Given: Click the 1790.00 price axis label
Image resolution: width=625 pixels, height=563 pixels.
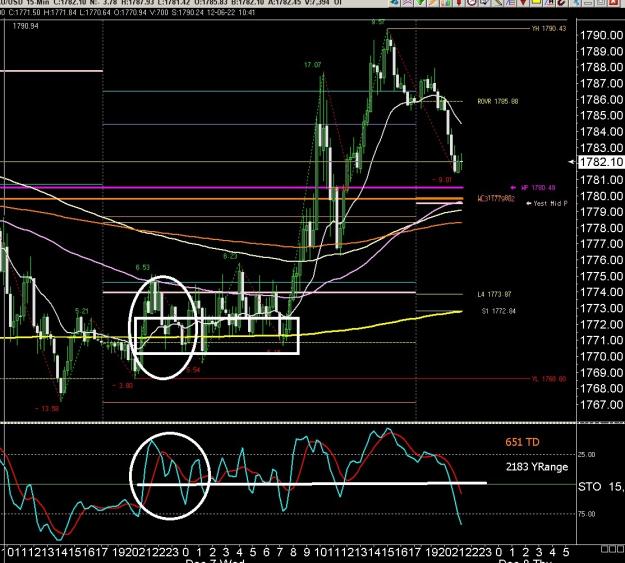Looking at the screenshot, I should click(601, 35).
